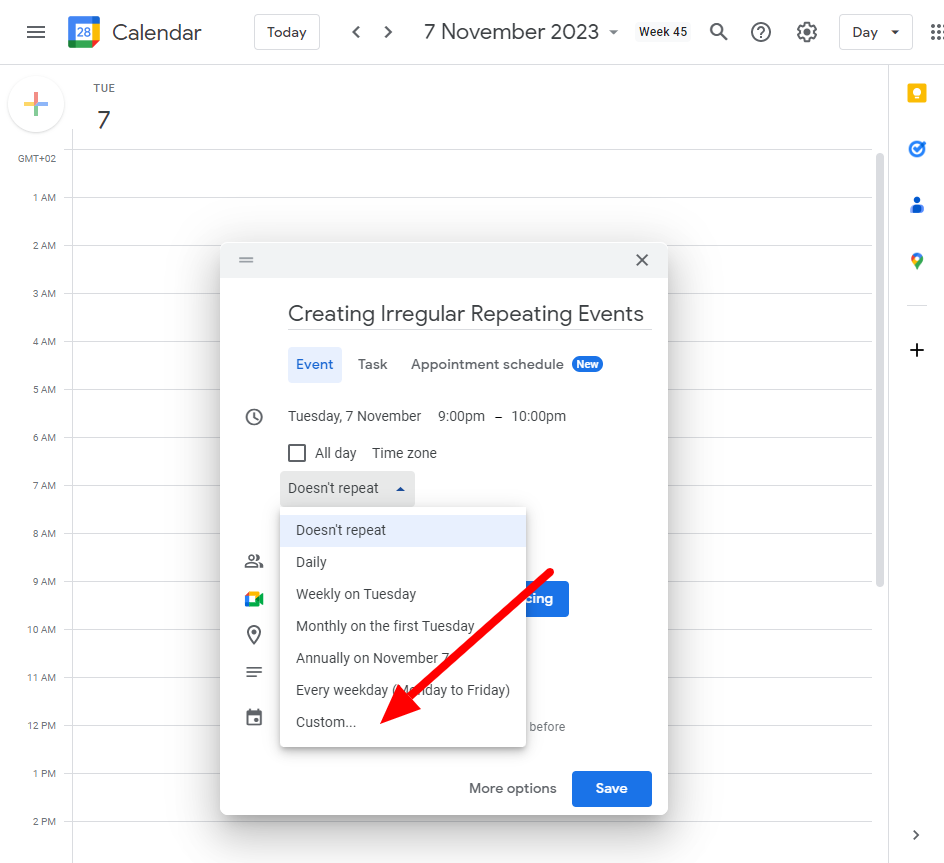Collapse the Doesn't repeat dropdown
The width and height of the screenshot is (944, 863).
(x=347, y=489)
